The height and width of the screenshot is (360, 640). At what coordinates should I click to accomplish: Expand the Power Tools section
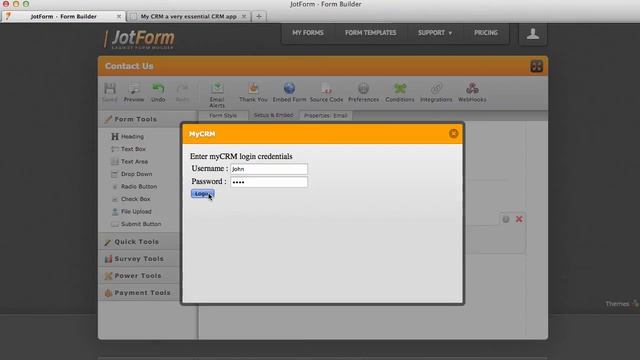pos(139,276)
